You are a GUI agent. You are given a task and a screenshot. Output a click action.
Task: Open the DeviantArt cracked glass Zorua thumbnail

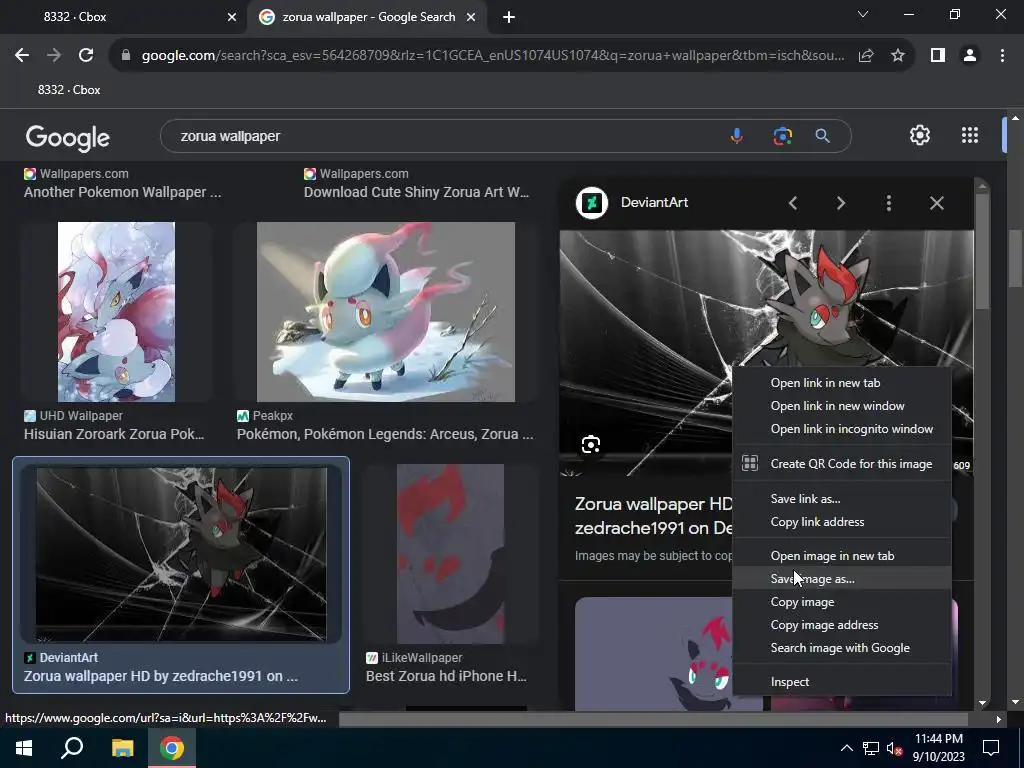coord(182,554)
